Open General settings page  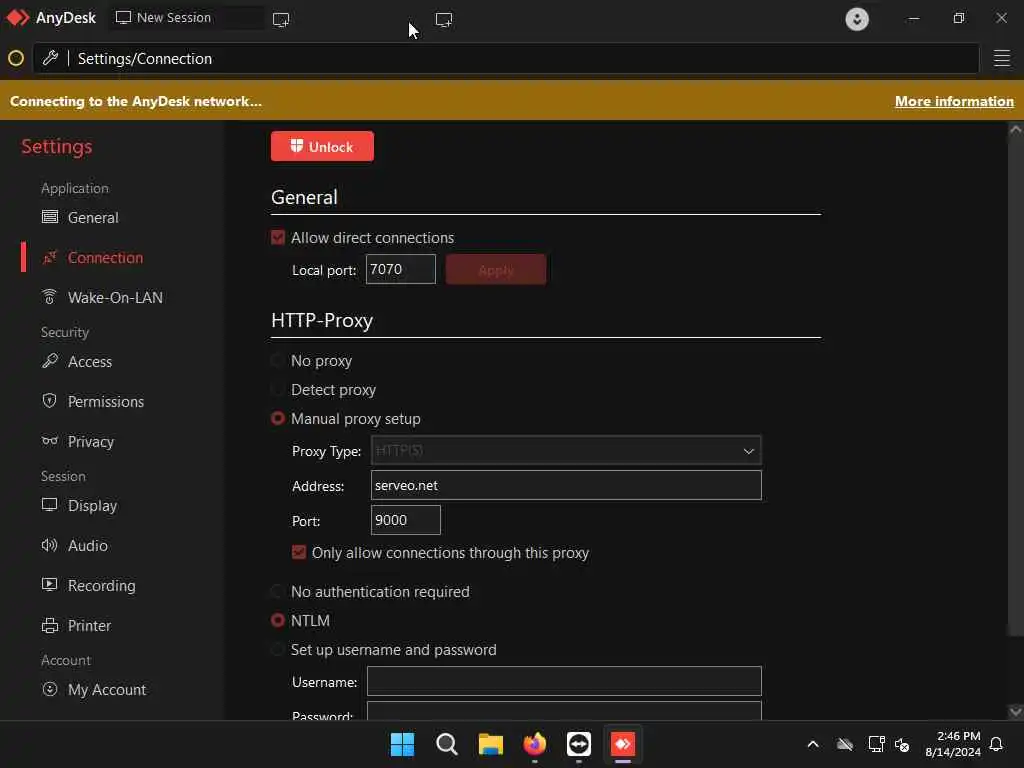pos(93,217)
